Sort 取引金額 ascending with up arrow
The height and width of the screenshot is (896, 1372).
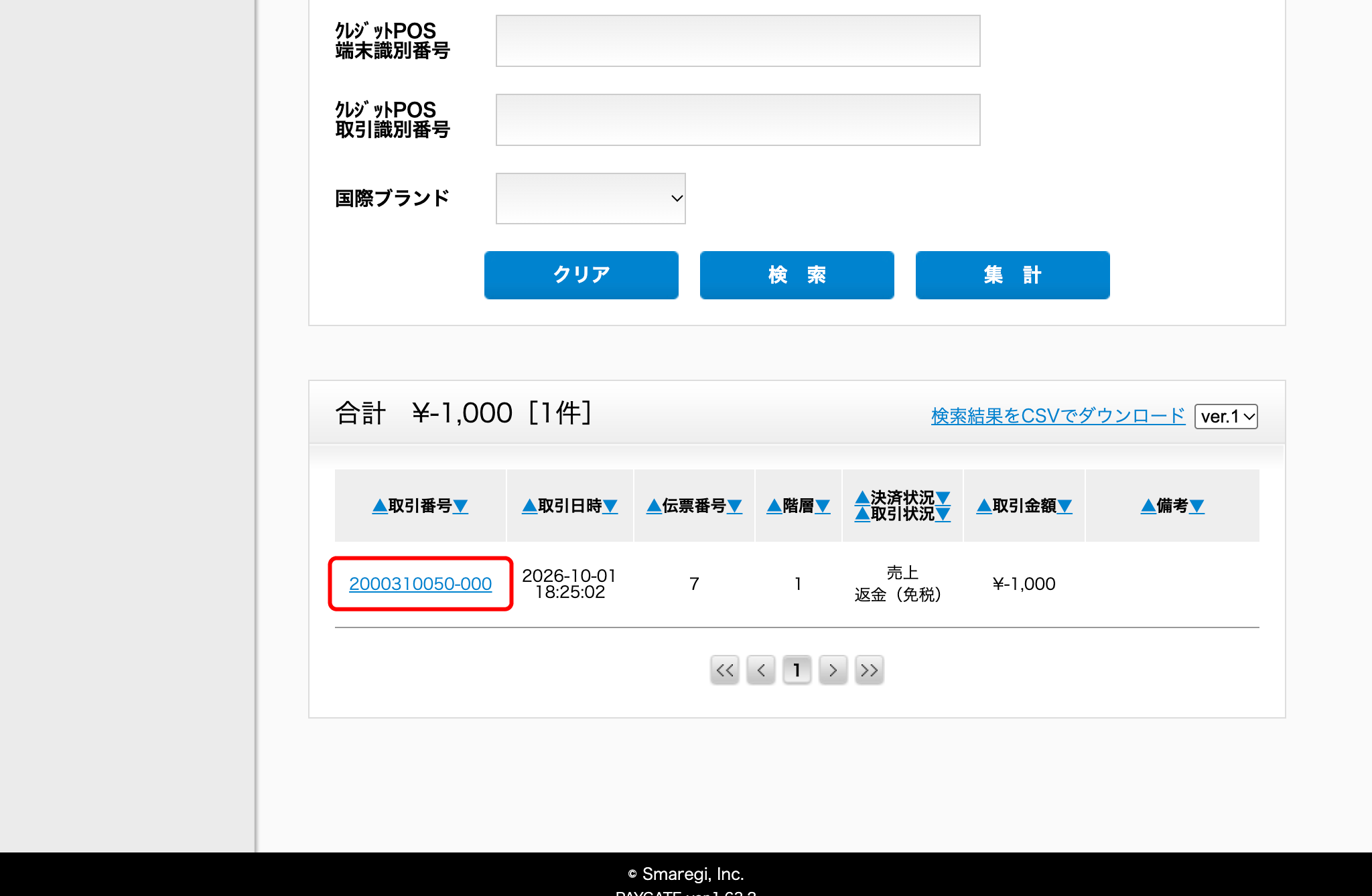point(984,506)
